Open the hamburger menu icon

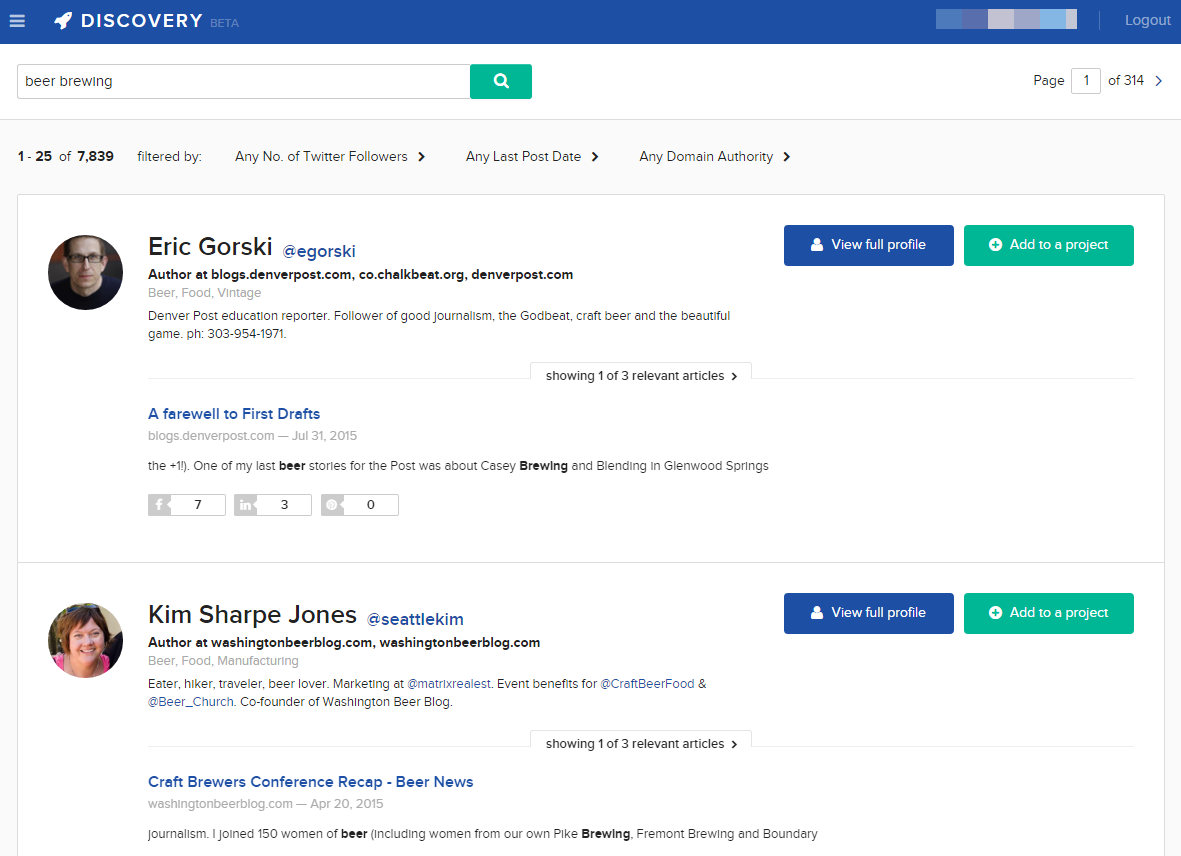17,21
